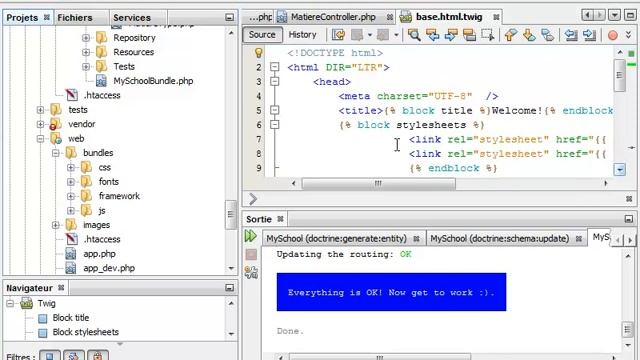Click the Block title icon in Navigateur

[x=42, y=318]
